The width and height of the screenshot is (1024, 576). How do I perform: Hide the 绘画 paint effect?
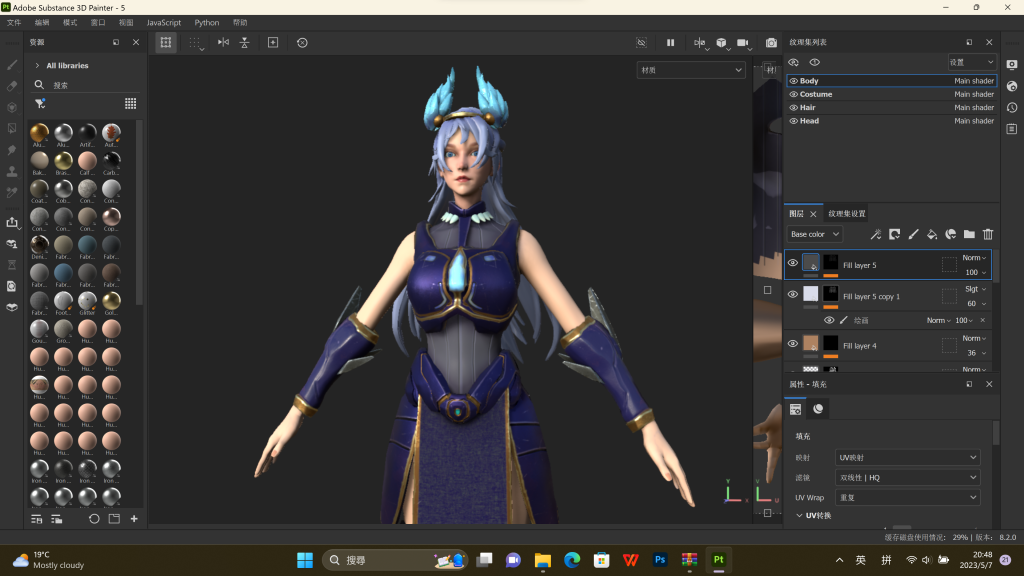coord(829,320)
